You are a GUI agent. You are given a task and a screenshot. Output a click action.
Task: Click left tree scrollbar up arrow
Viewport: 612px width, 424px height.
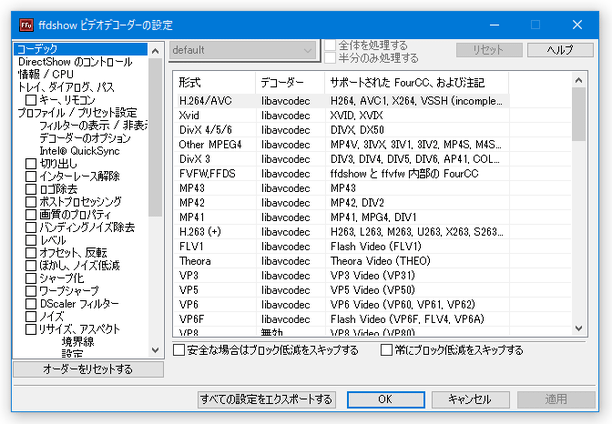click(x=155, y=51)
